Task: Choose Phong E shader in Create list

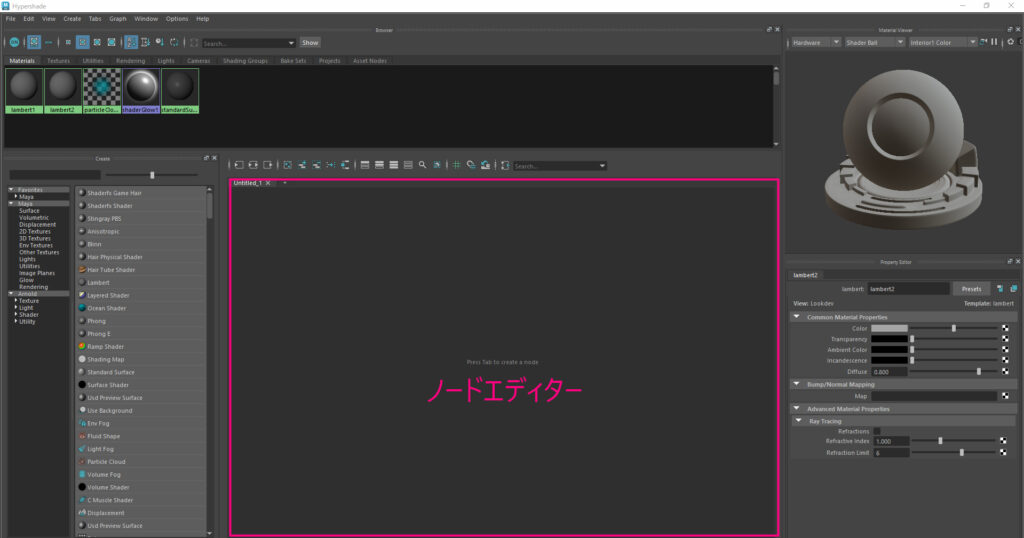Action: 141,334
